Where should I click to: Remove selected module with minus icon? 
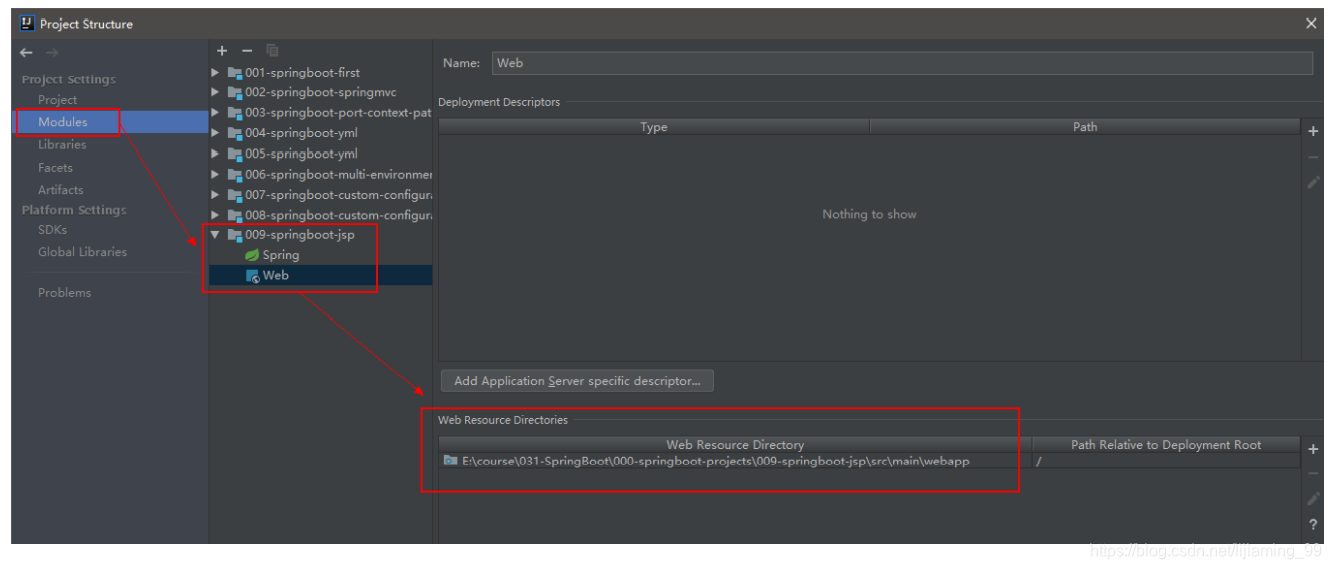247,51
